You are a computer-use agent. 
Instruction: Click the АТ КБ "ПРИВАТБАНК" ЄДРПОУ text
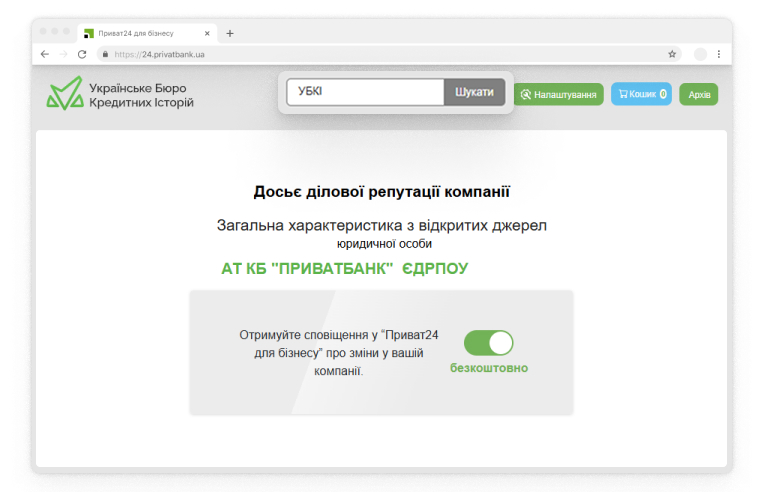[344, 268]
